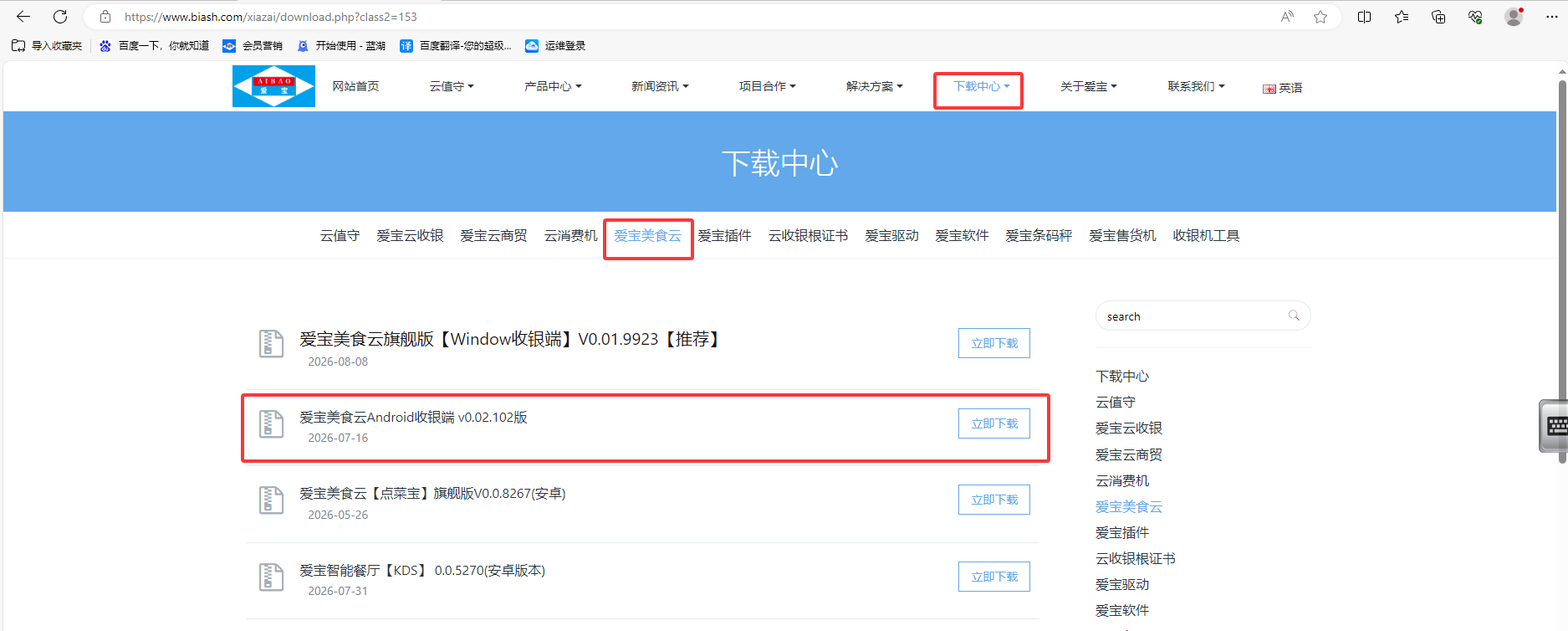Download 爱宝智能餐厅 KDS via 立即下载
This screenshot has width=1568, height=631.
pos(994,577)
